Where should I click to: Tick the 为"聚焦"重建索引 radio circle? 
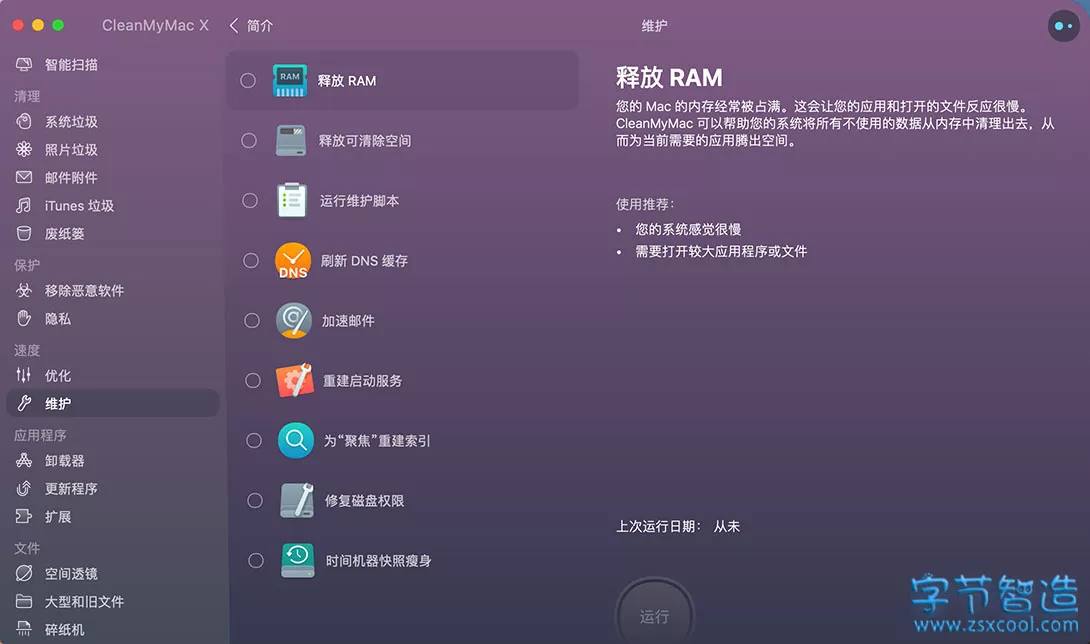point(254,440)
